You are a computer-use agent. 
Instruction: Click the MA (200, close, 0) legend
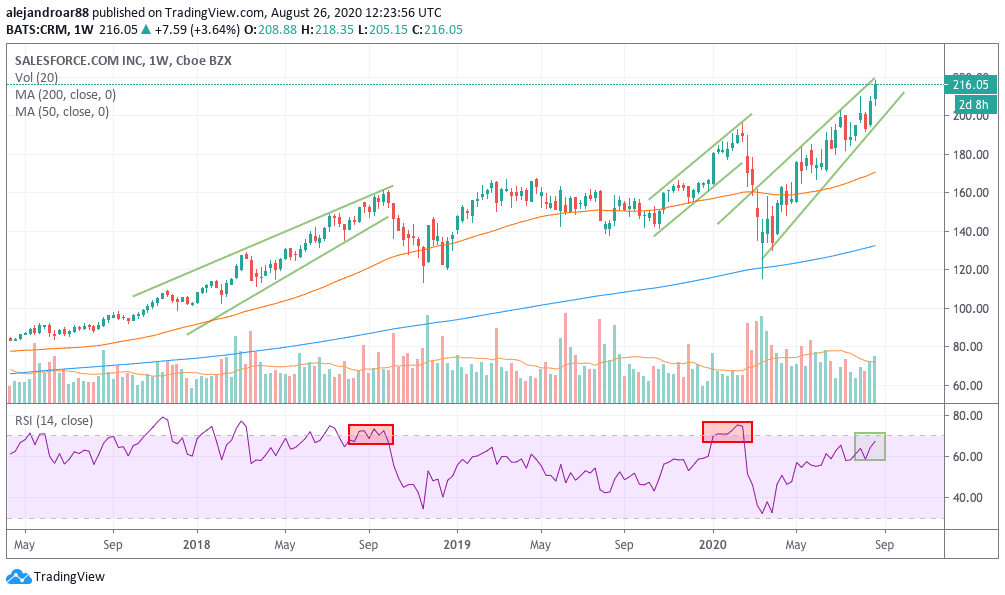click(65, 95)
